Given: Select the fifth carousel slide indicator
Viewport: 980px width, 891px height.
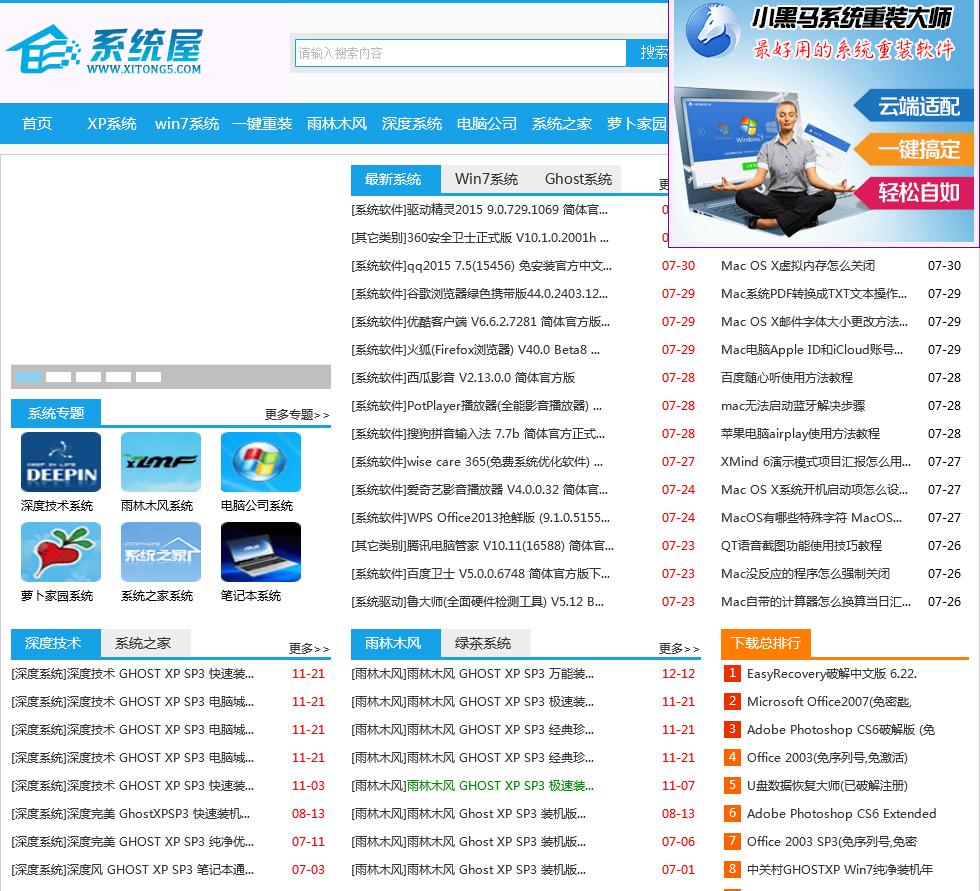Looking at the screenshot, I should click(x=148, y=377).
